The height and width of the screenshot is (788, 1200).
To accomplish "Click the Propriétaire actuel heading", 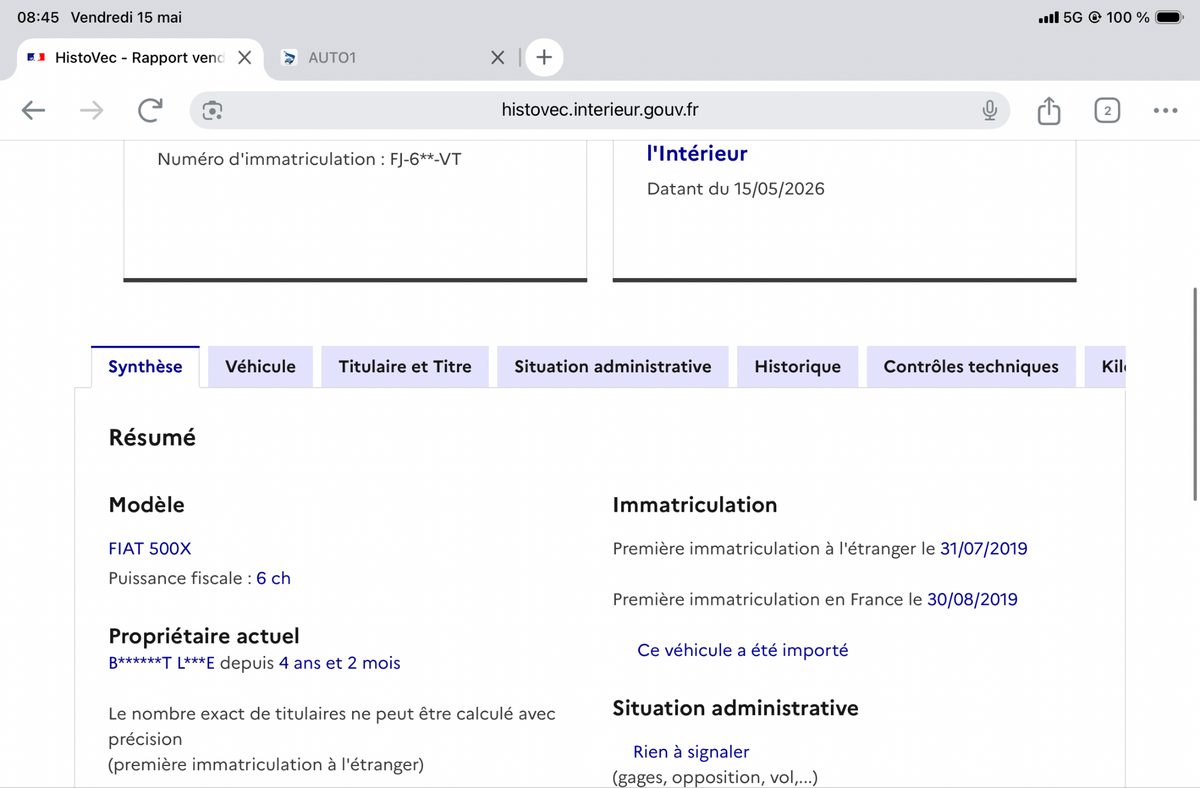I will pyautogui.click(x=204, y=637).
